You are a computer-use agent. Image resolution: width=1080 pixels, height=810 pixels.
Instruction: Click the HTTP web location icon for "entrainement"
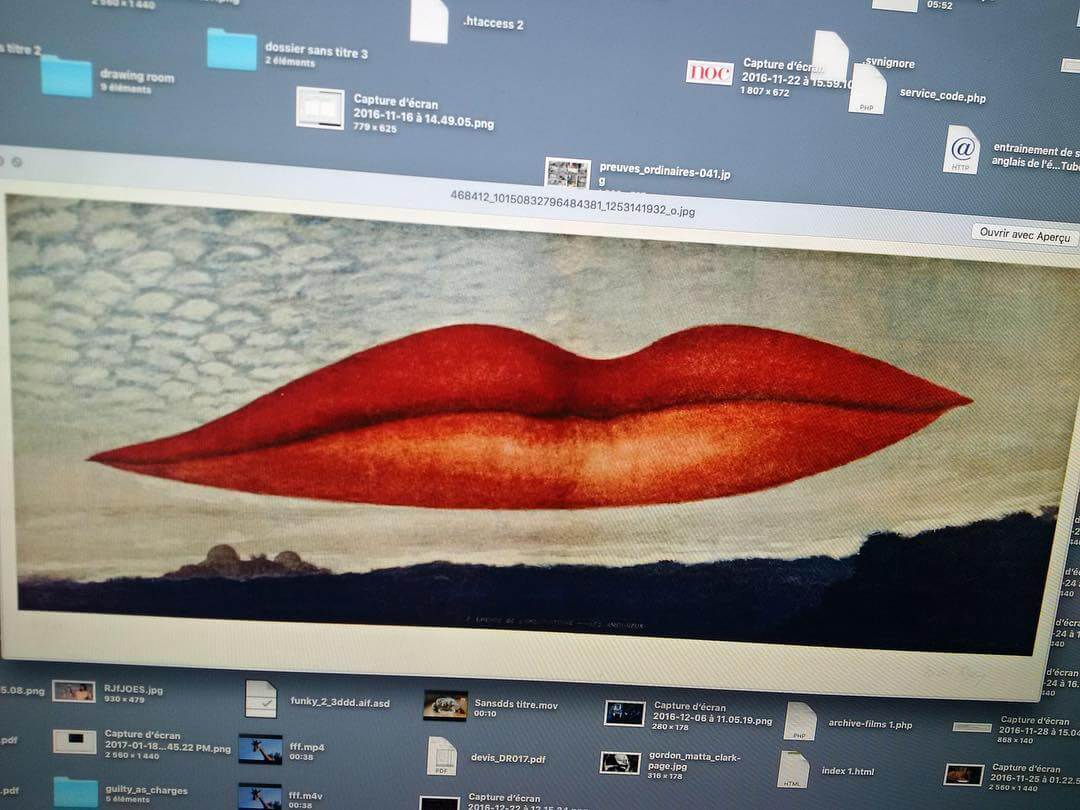tap(962, 149)
